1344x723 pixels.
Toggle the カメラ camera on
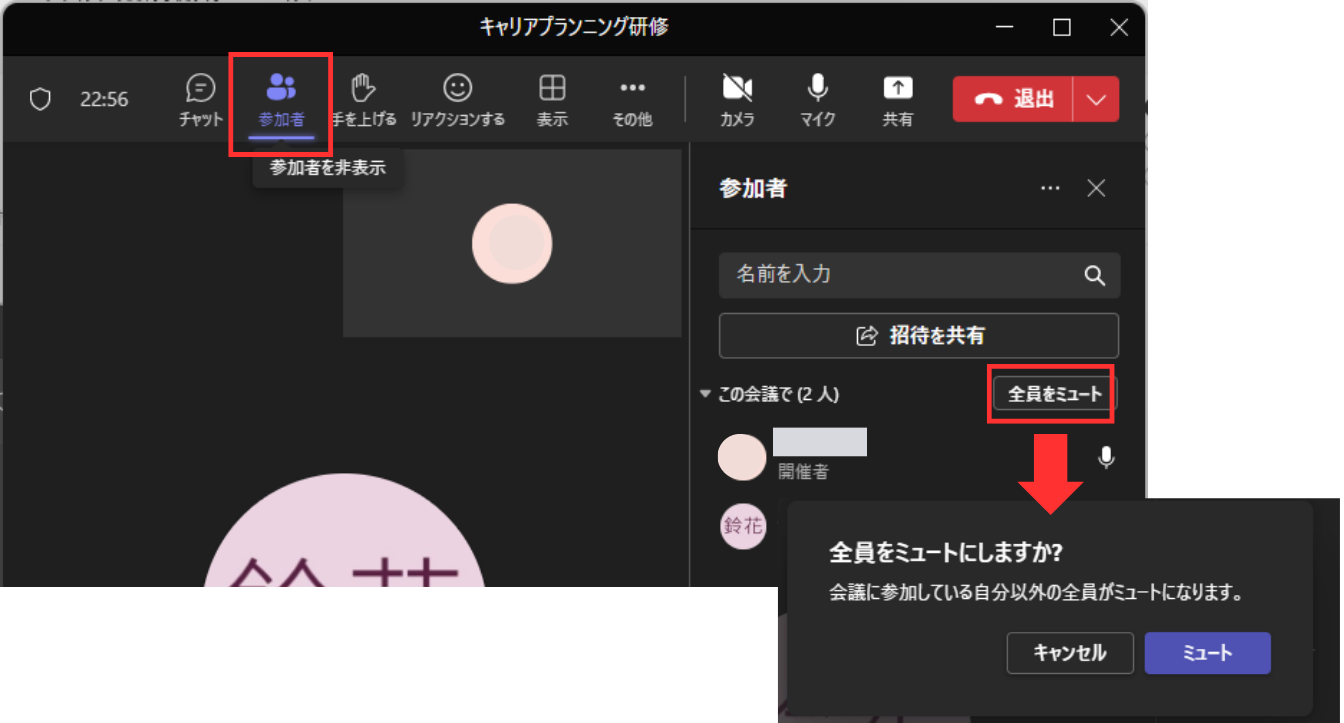pyautogui.click(x=737, y=90)
